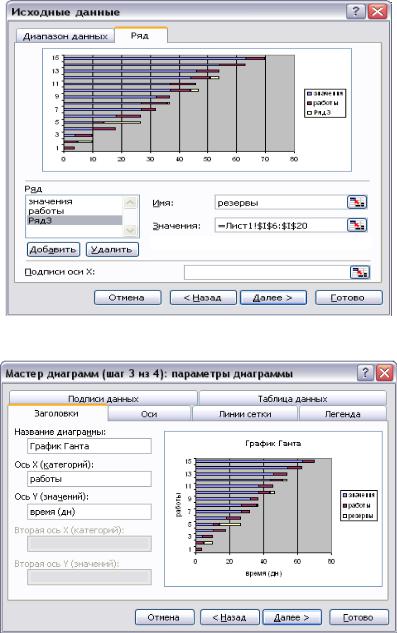The width and height of the screenshot is (397, 633).
Task: Click the Удалить button
Action: click(112, 249)
